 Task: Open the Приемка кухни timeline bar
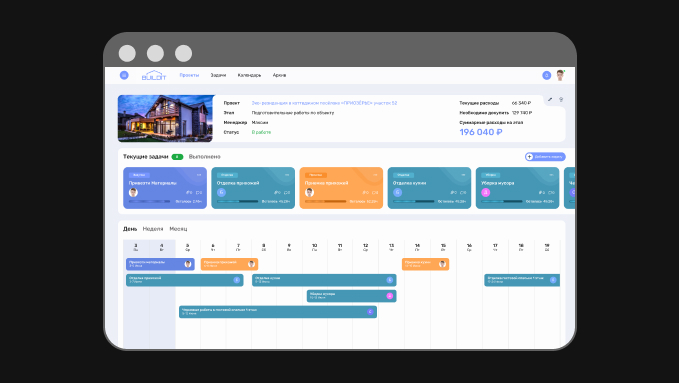pyautogui.click(x=425, y=264)
